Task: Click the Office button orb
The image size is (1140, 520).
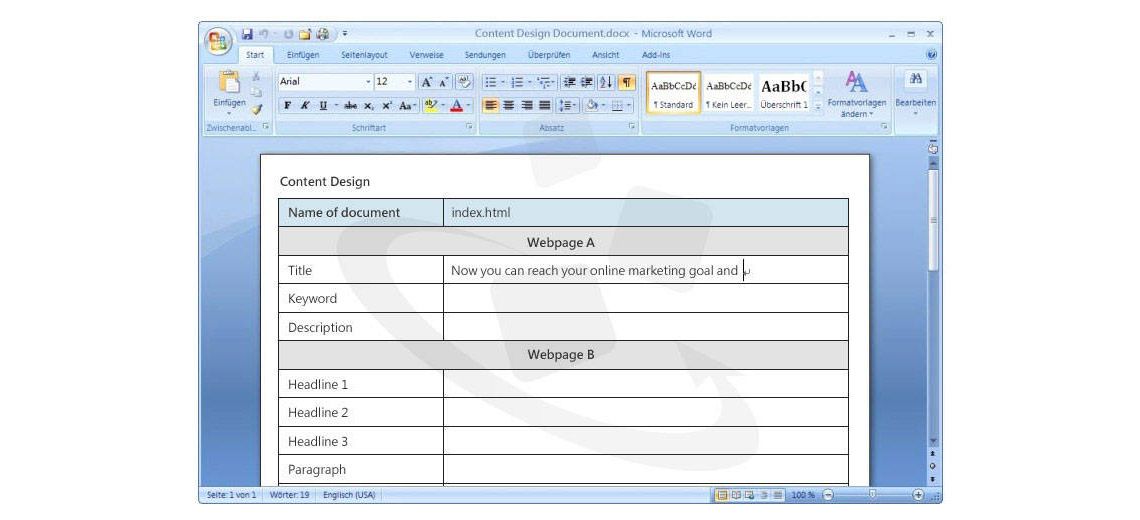Action: (219, 42)
